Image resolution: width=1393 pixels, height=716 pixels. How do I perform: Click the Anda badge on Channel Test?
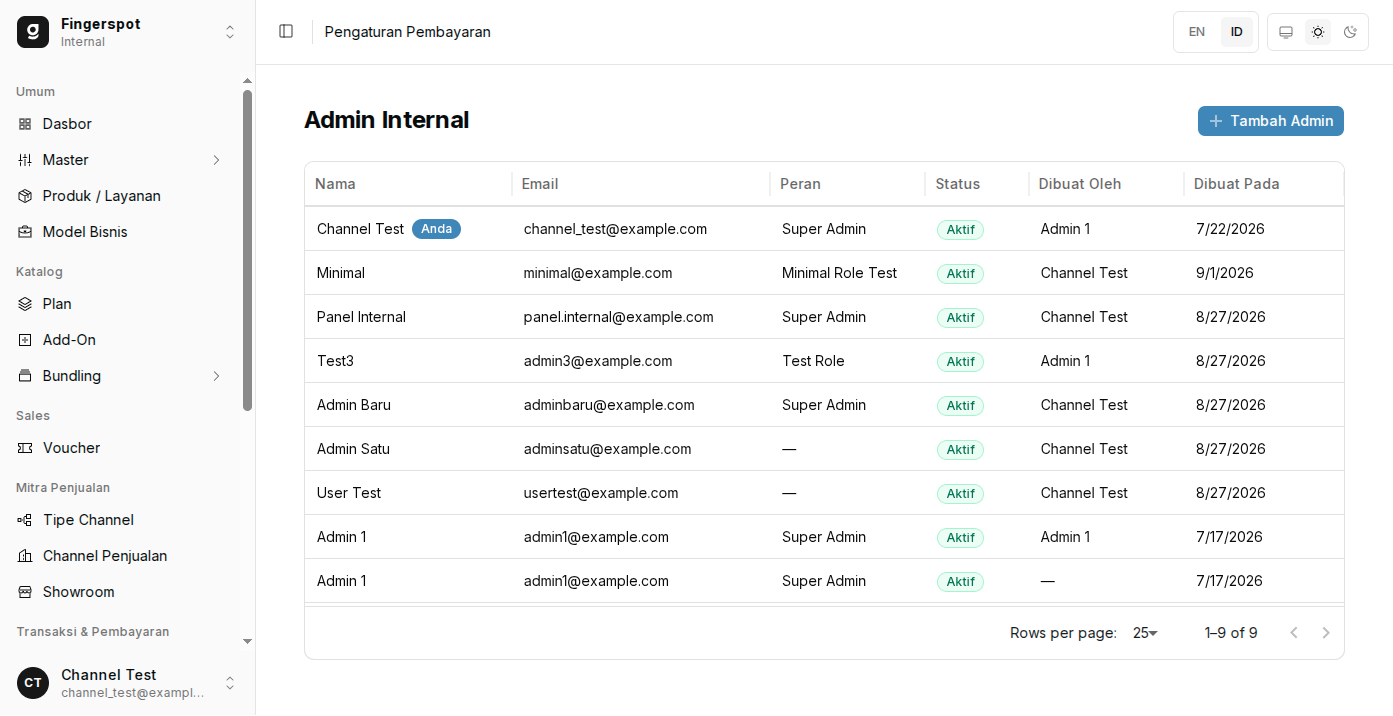(x=436, y=229)
